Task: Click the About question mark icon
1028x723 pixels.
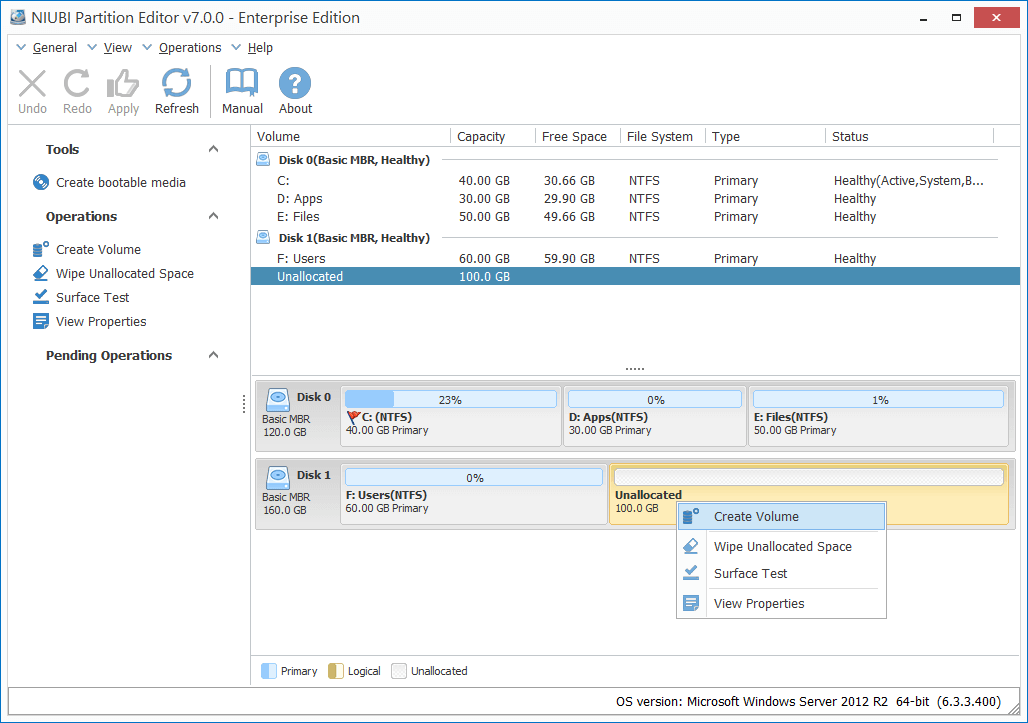Action: click(295, 84)
